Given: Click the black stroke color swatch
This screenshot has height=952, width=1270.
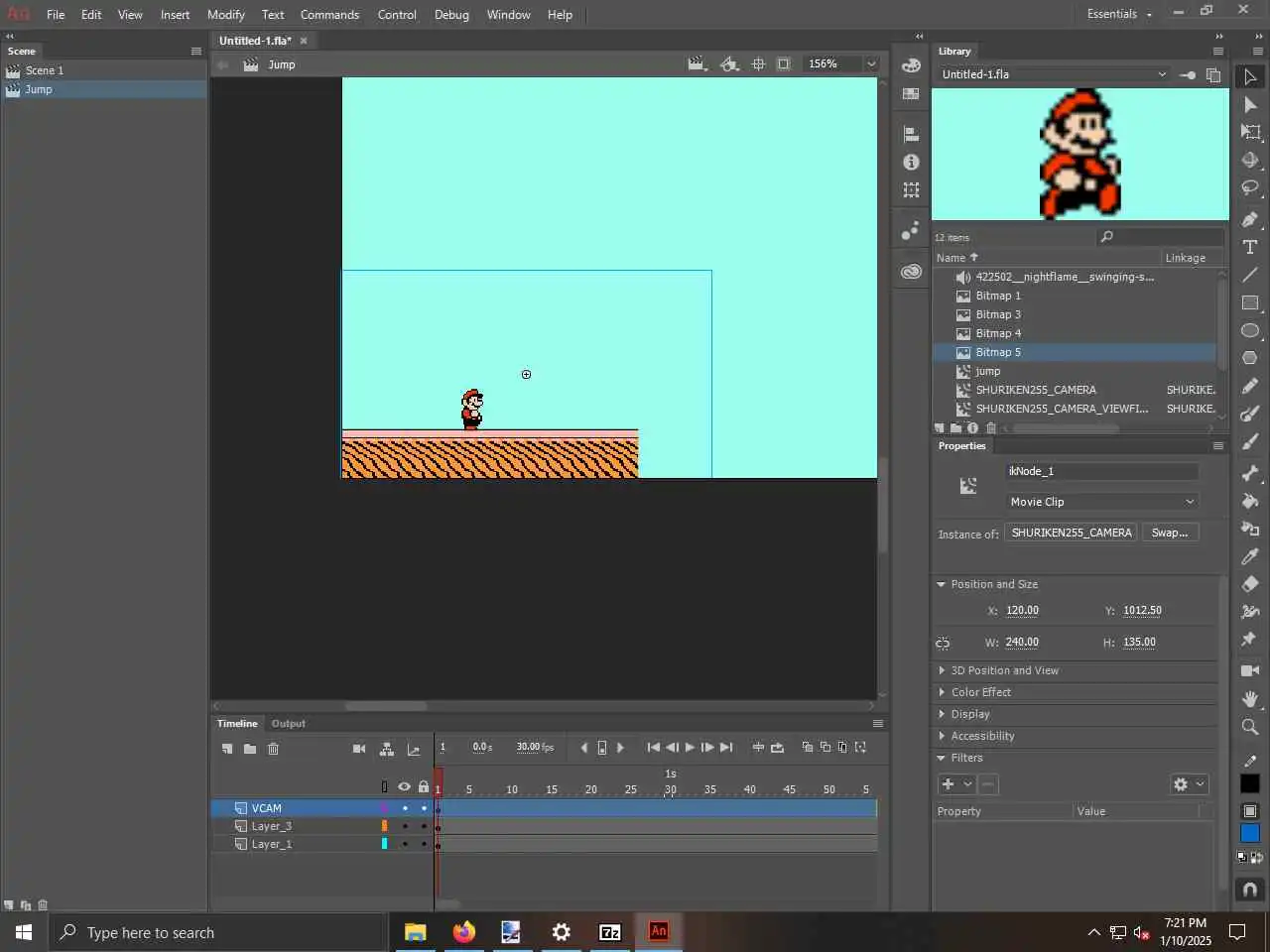Looking at the screenshot, I should [1250, 783].
